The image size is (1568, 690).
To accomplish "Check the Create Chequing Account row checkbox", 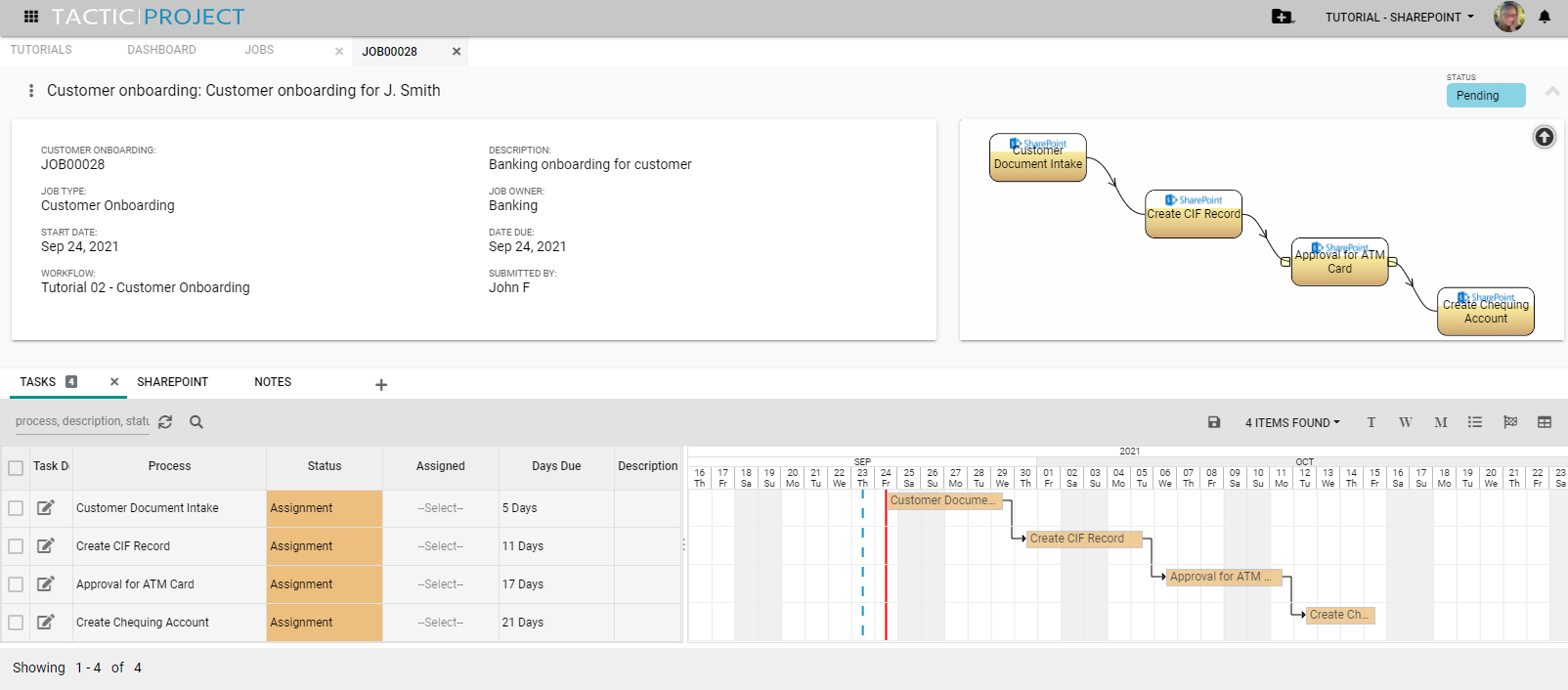I will point(16,623).
